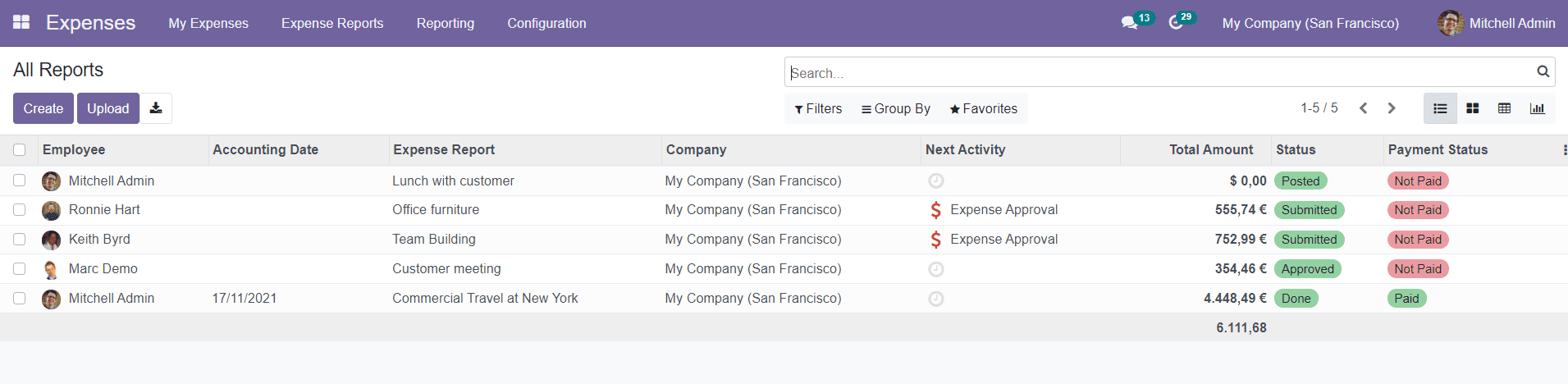Viewport: 1568px width, 384px height.
Task: Click Ronnie Hart's avatar
Action: pyautogui.click(x=51, y=211)
